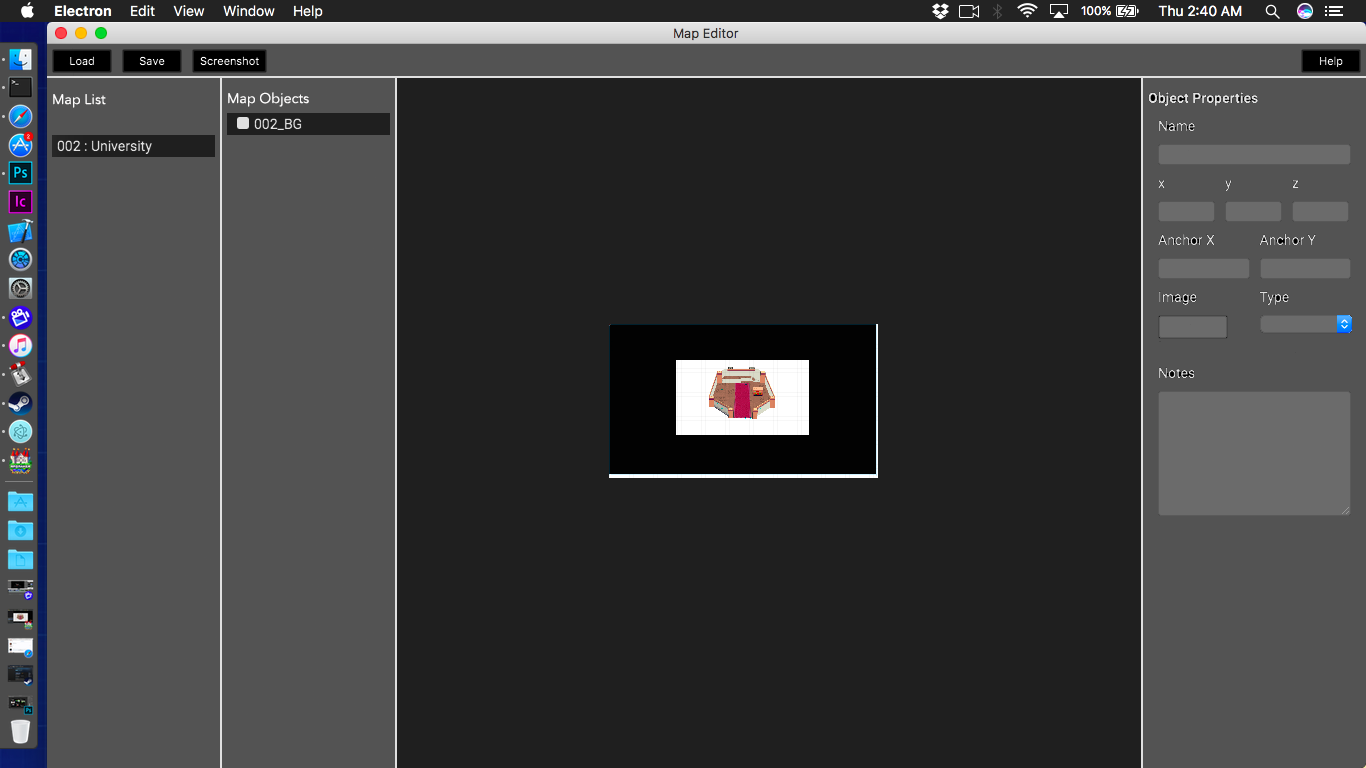Screen dimensions: 1366x768
Task: Launch Xcode from the dock
Action: pos(20,231)
